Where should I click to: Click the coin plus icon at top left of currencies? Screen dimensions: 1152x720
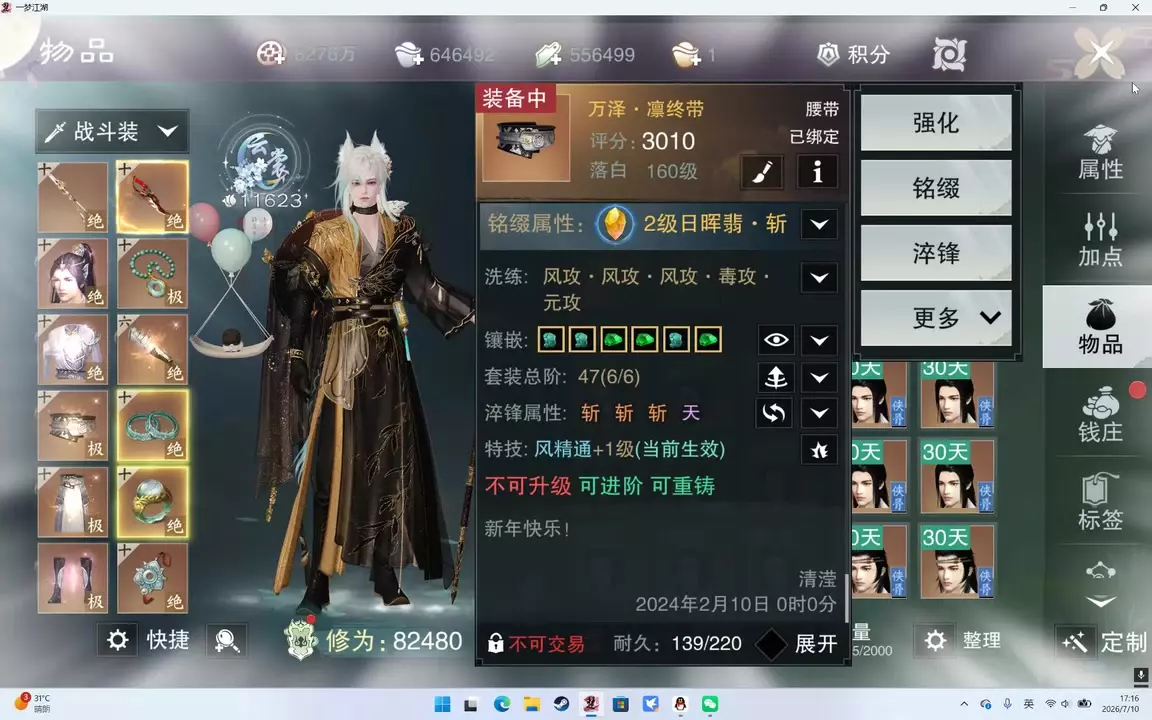(x=270, y=54)
